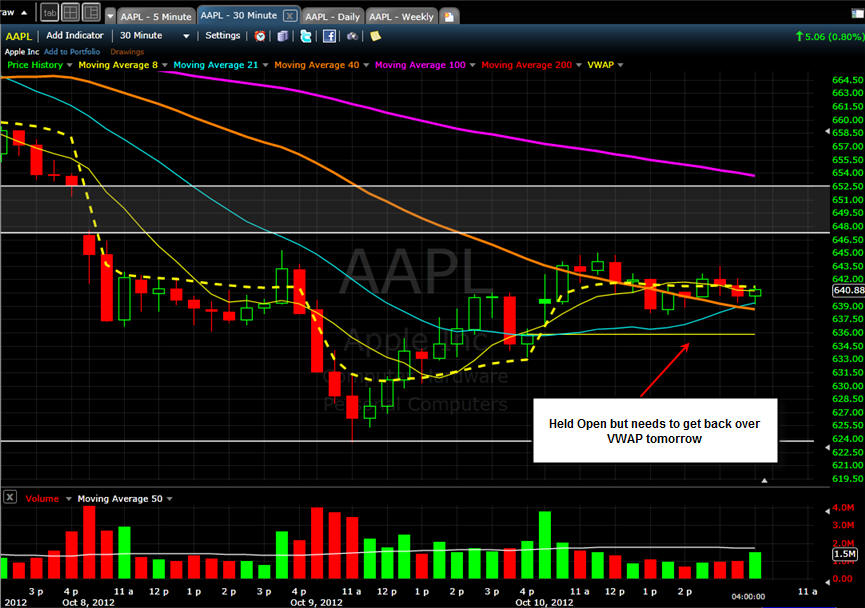
Task: Expand the 30 Minute timeframe dropdown
Action: point(186,36)
